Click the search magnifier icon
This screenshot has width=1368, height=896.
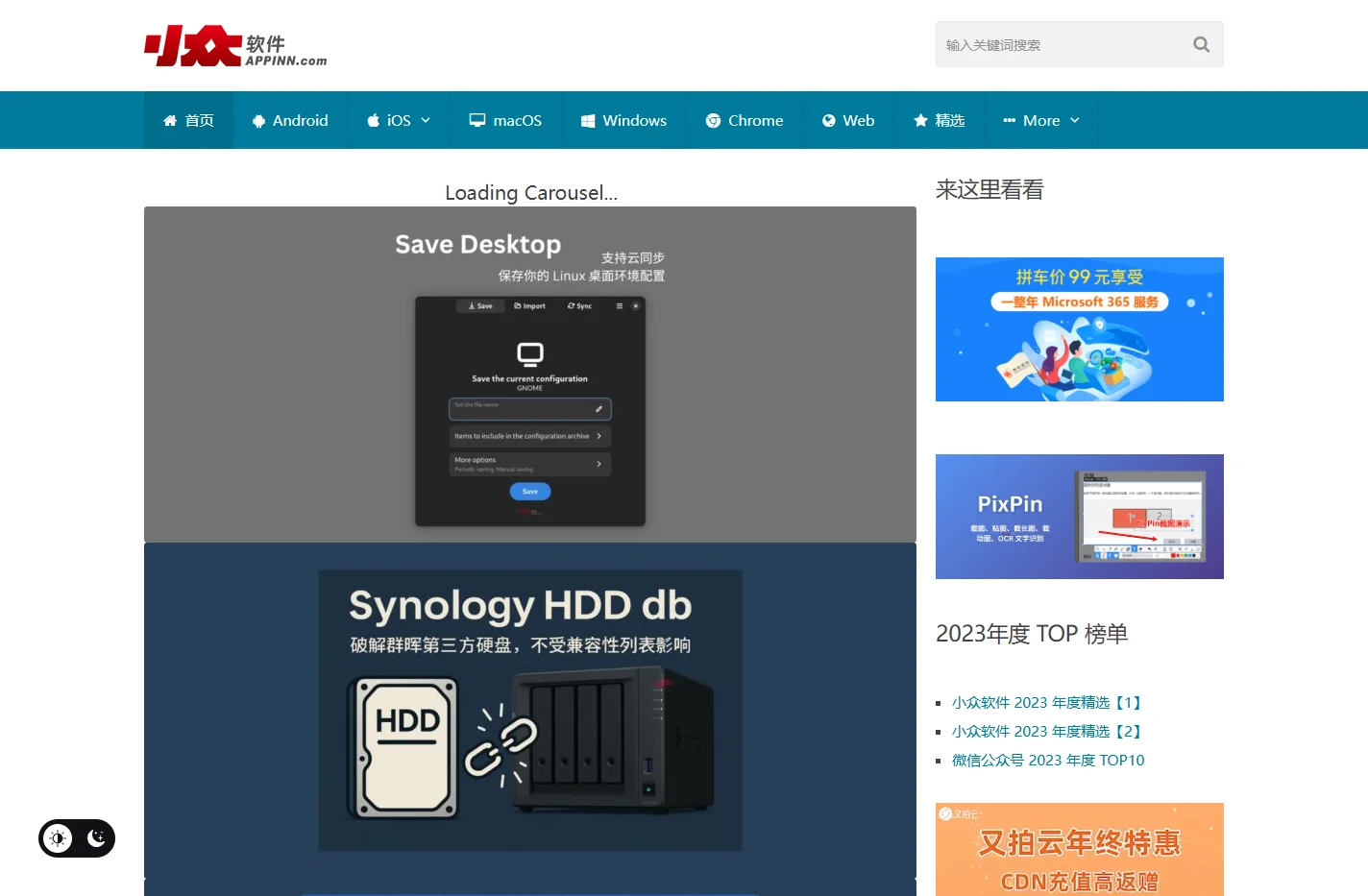tap(1201, 44)
